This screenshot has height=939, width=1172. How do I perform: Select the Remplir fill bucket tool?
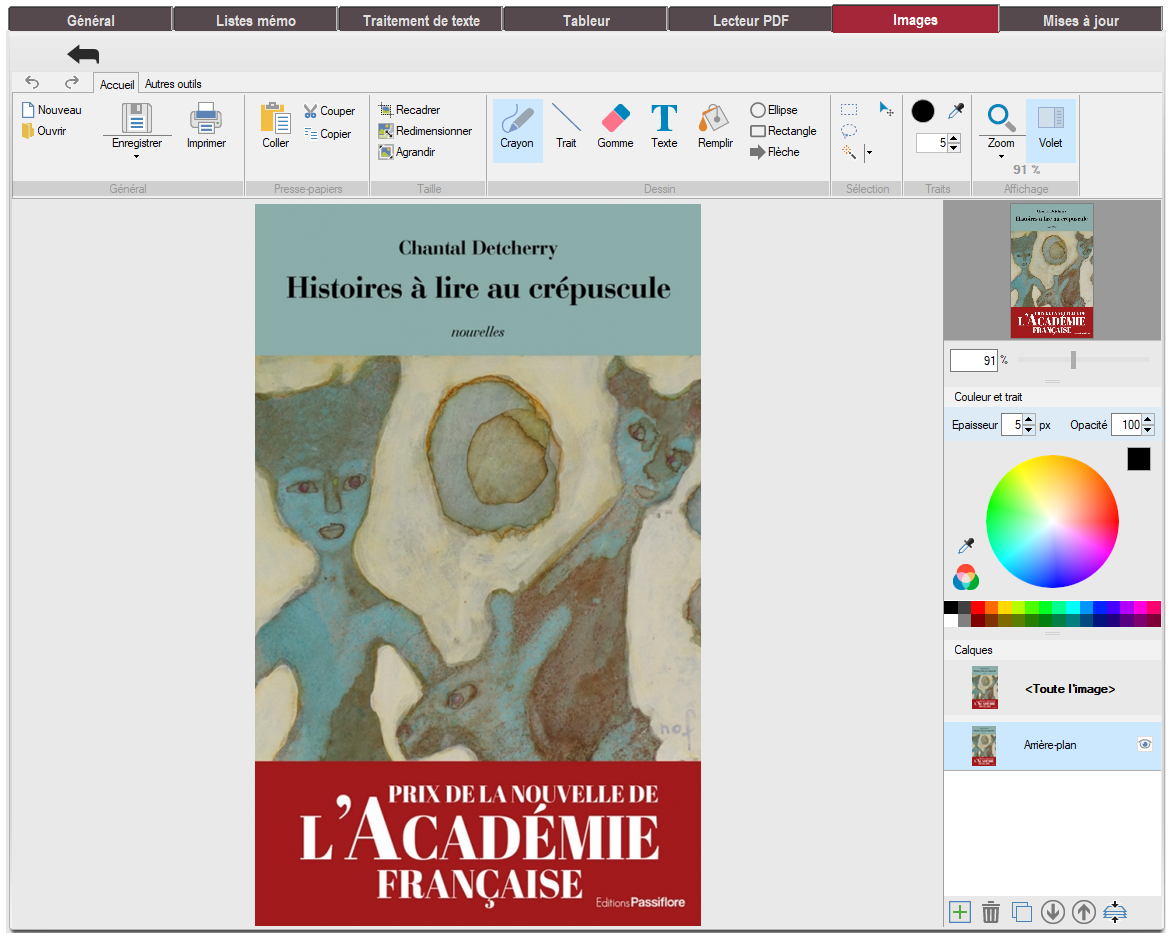(x=715, y=127)
